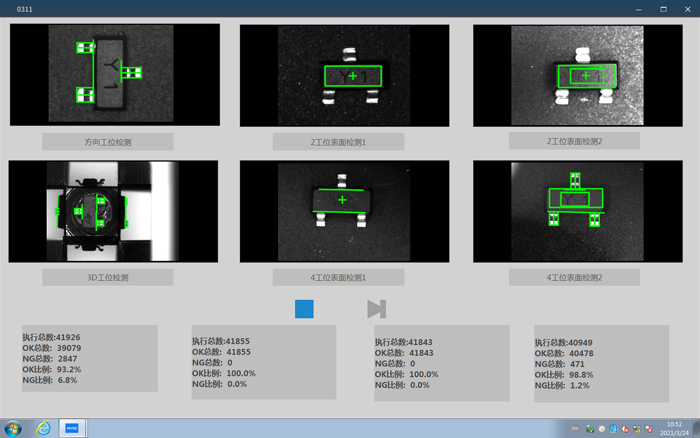The width and height of the screenshot is (700, 438).
Task: Click the taskbar clock showing 10:52
Action: pos(675,428)
